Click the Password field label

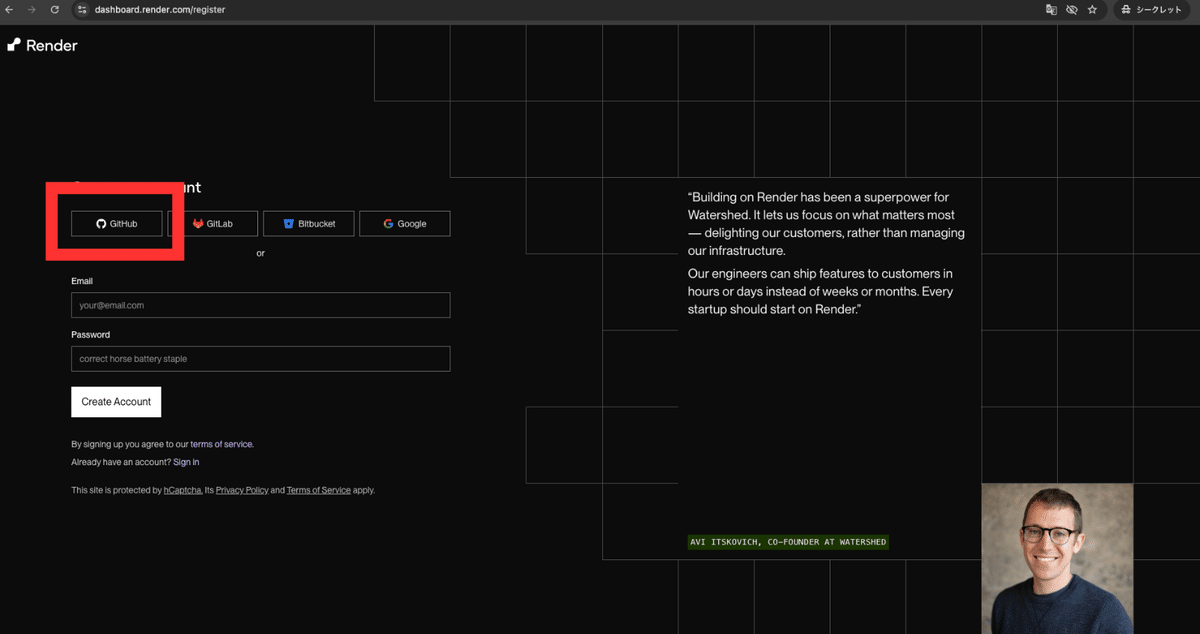91,335
